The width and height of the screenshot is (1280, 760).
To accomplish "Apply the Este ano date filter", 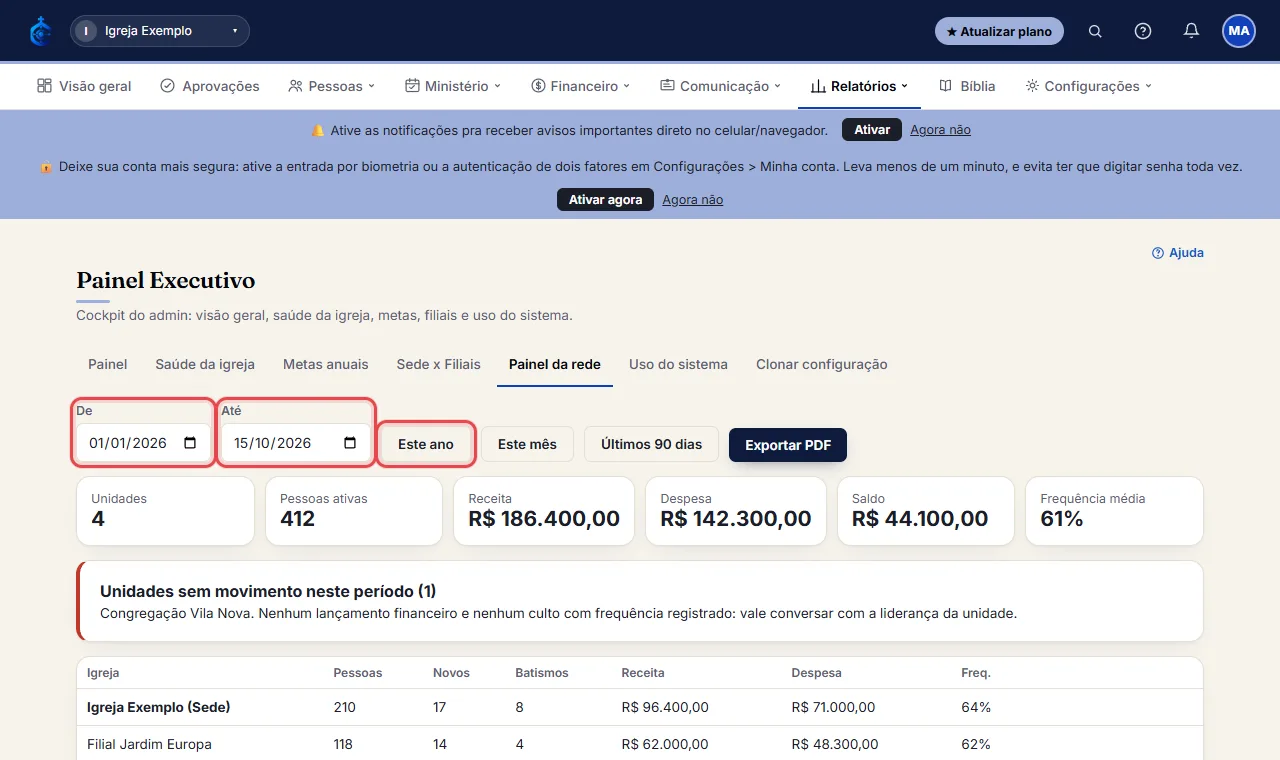I will coord(426,444).
